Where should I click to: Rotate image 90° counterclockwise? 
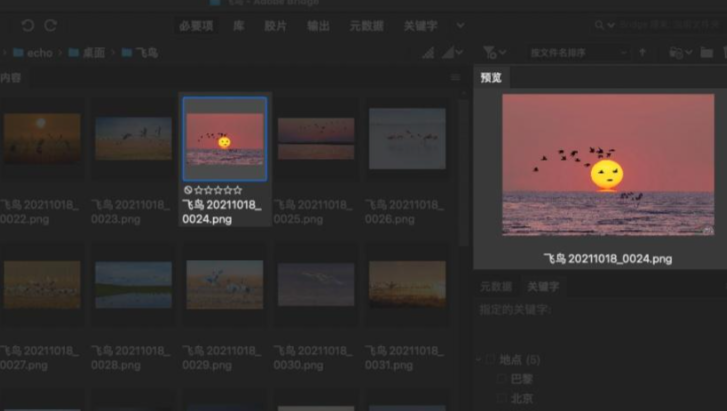coord(28,26)
